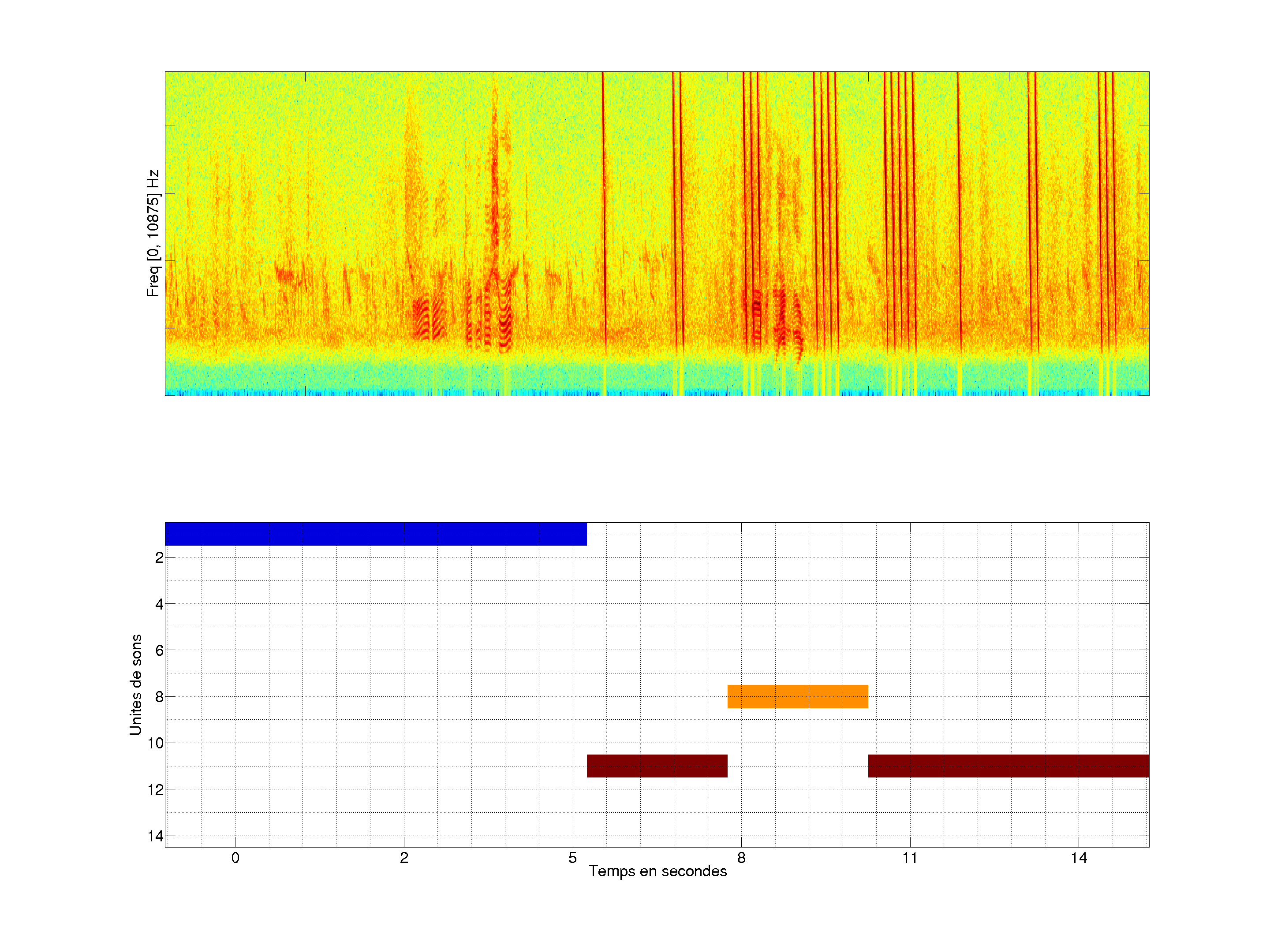Click the x-axis tick label 5
Screen dimensions: 1270x952
pos(572,858)
